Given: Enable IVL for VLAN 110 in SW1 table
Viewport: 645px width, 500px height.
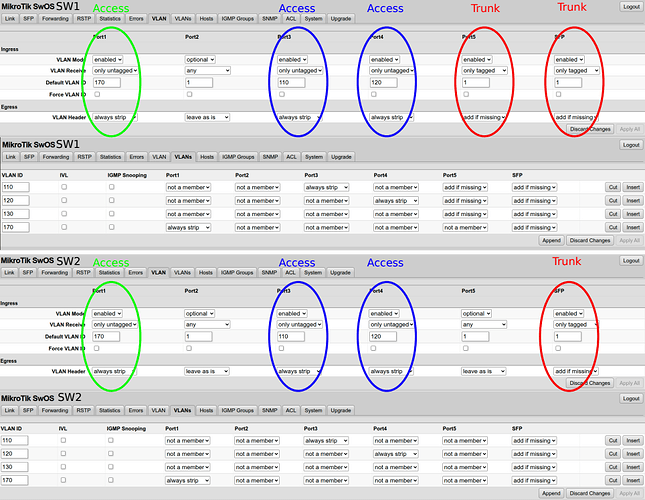Looking at the screenshot, I should (x=64, y=187).
